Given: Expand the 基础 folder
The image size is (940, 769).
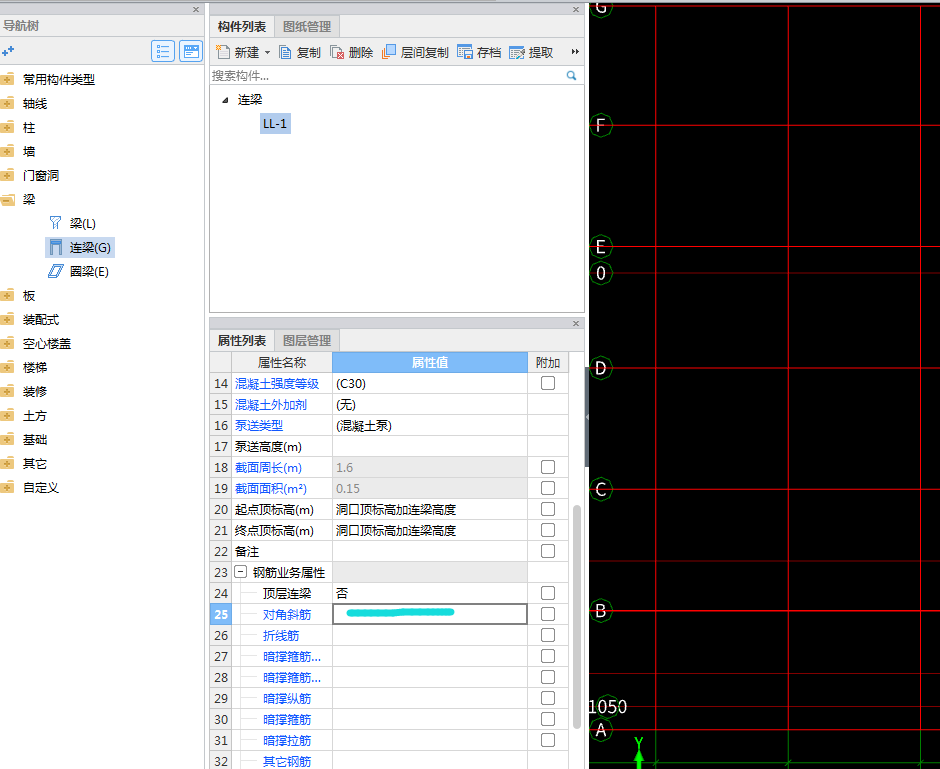Looking at the screenshot, I should [7, 439].
